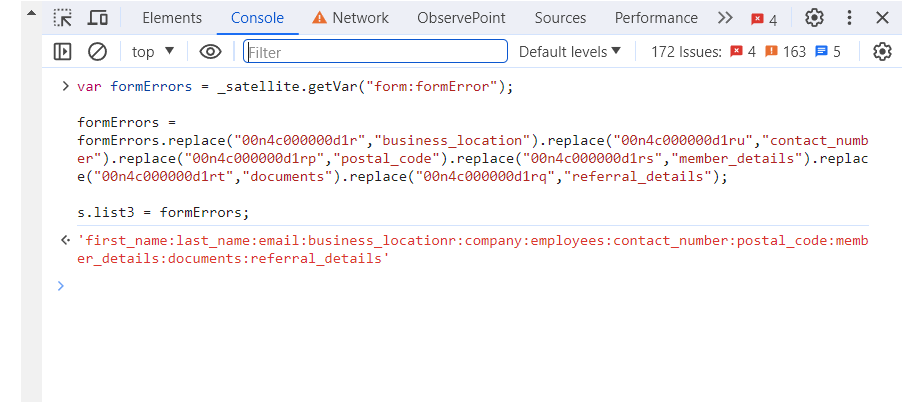Open the Performance tab
The image size is (902, 402).
(656, 18)
